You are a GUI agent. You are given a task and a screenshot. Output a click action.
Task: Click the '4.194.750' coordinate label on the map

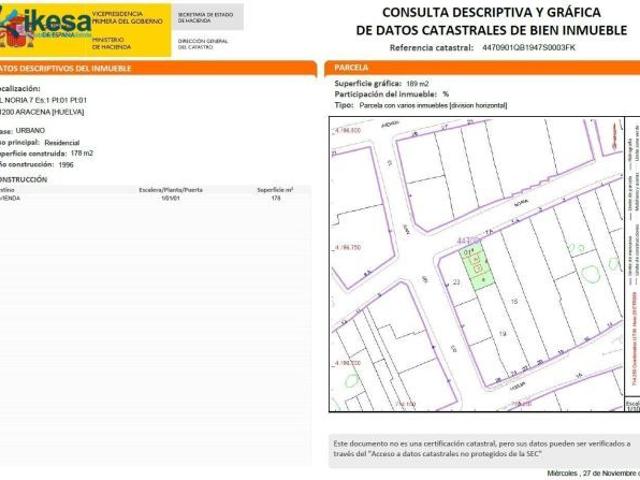click(x=348, y=247)
